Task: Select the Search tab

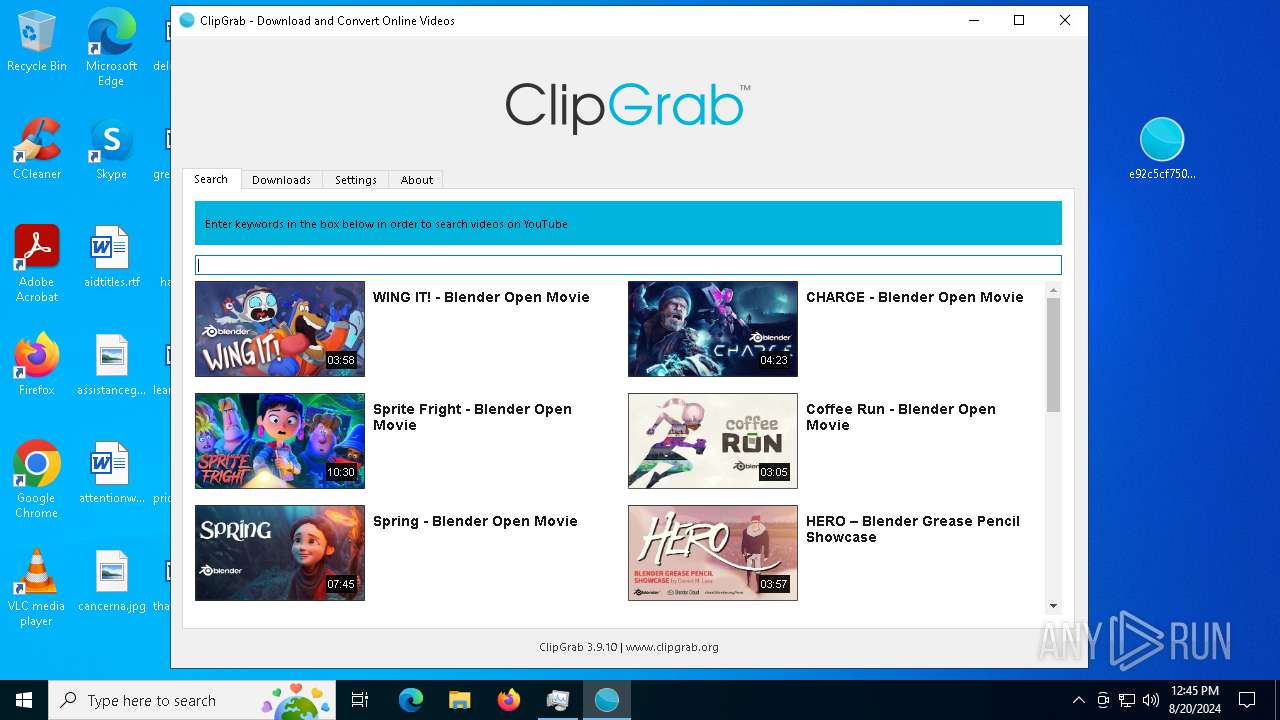Action: [211, 179]
